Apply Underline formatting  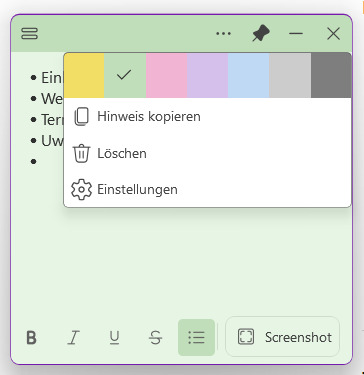pos(114,337)
